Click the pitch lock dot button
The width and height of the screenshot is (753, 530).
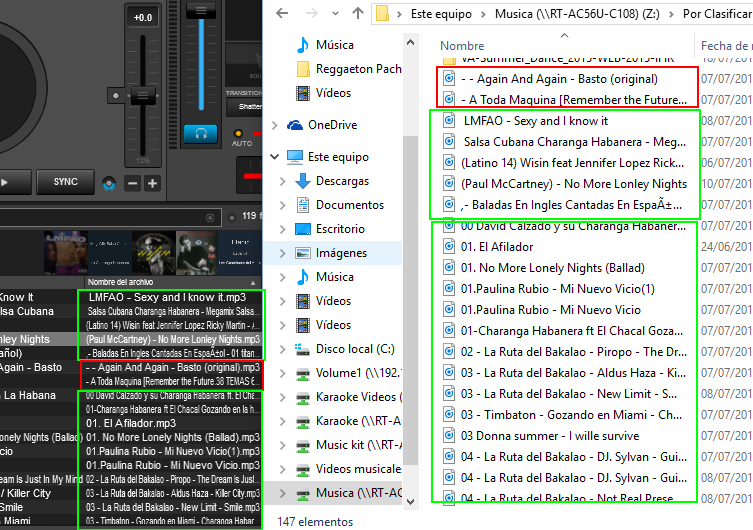coord(116,96)
